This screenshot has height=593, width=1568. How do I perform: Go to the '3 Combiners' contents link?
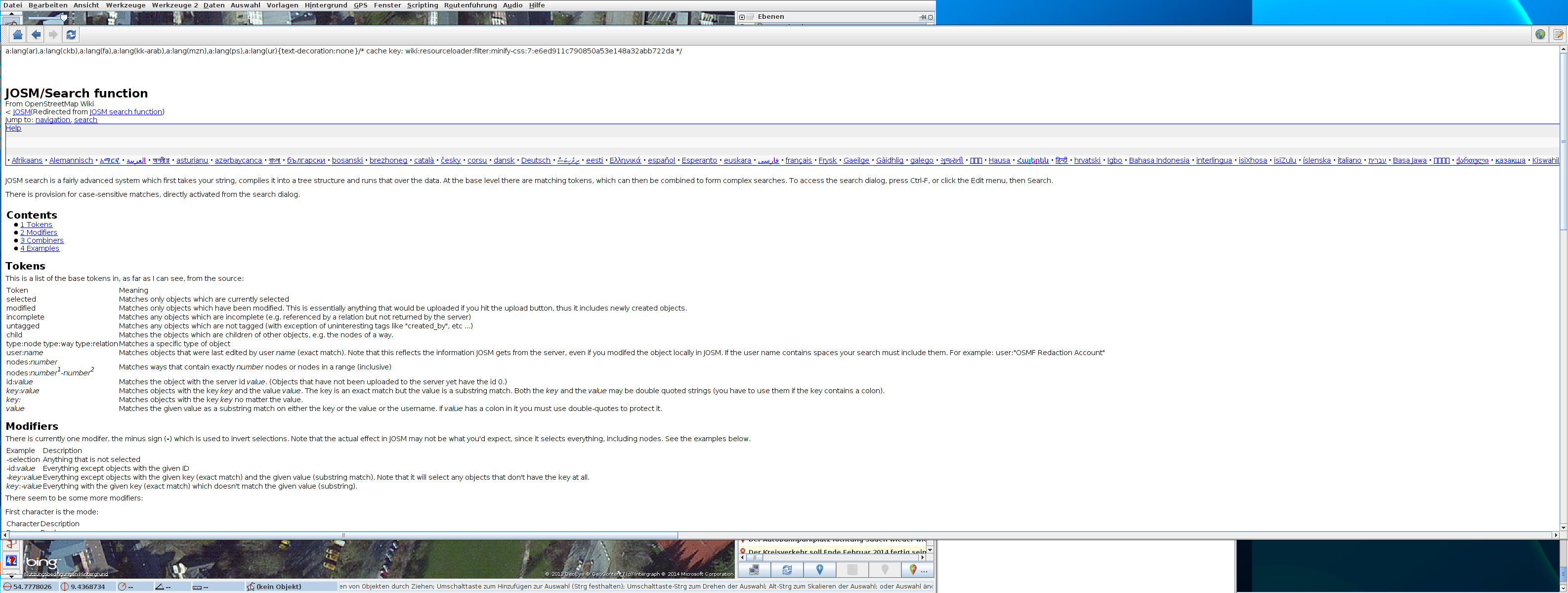pos(42,241)
